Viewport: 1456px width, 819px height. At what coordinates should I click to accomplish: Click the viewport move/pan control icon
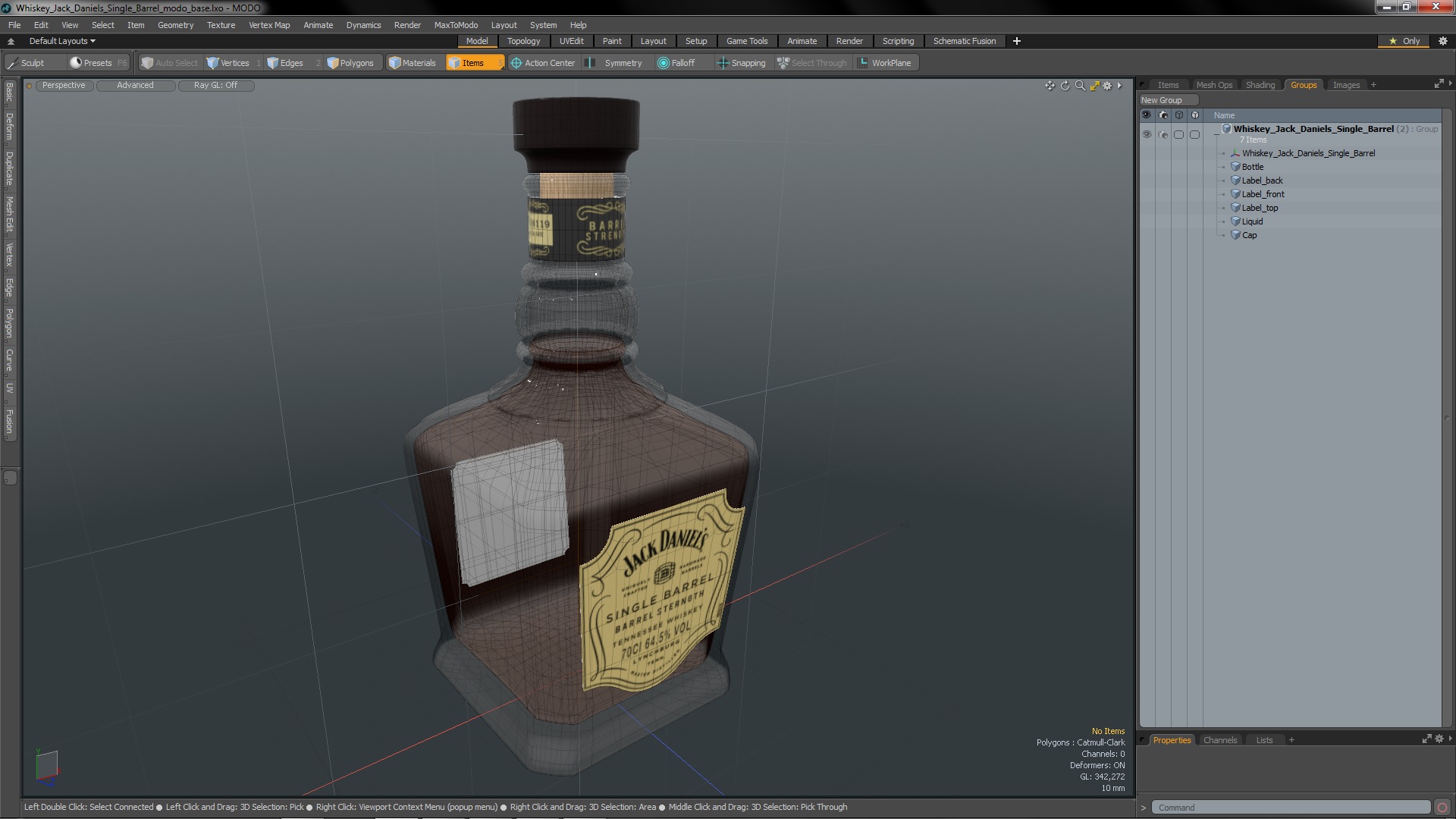1050,86
